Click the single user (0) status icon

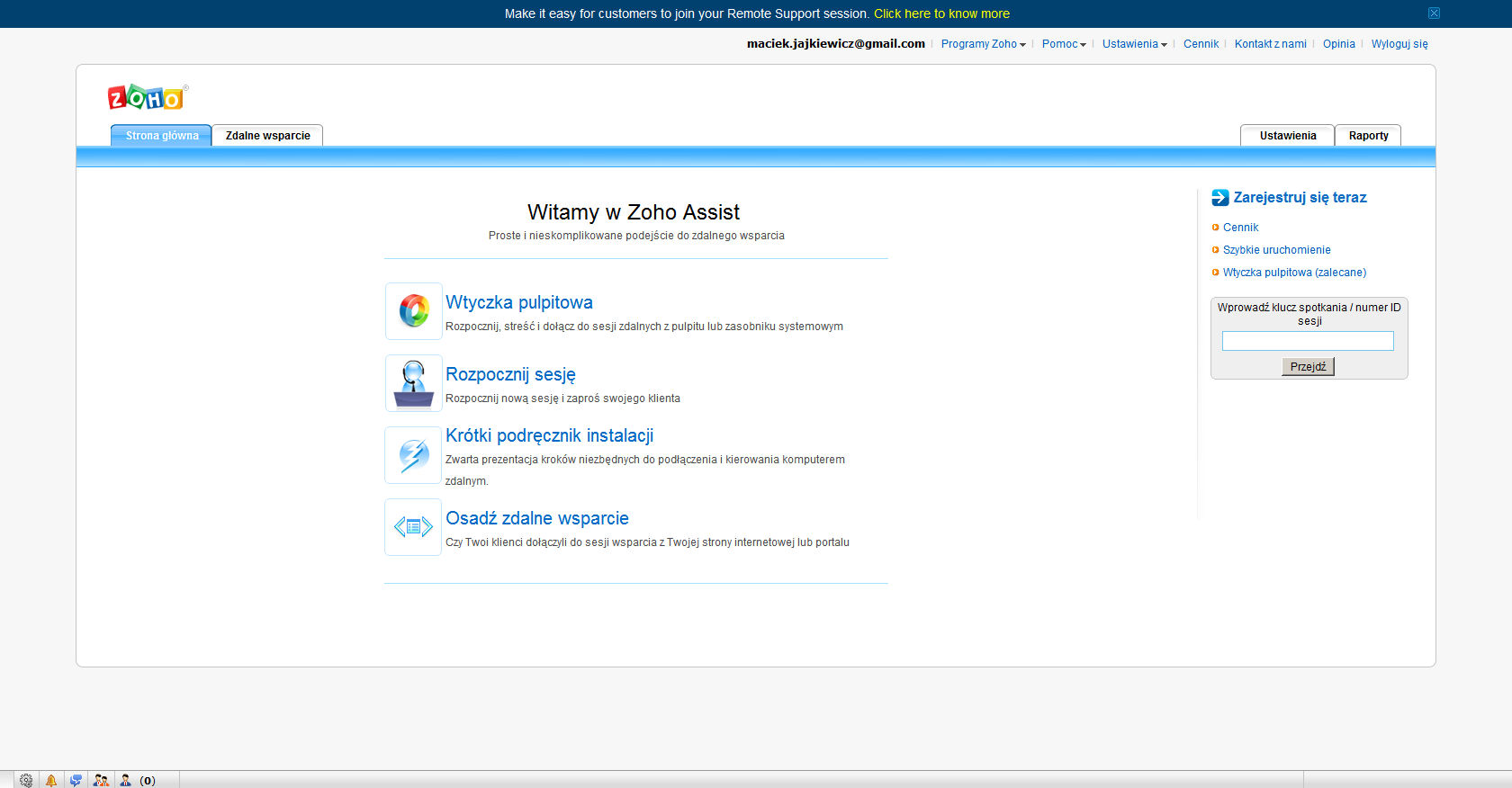pos(126,780)
